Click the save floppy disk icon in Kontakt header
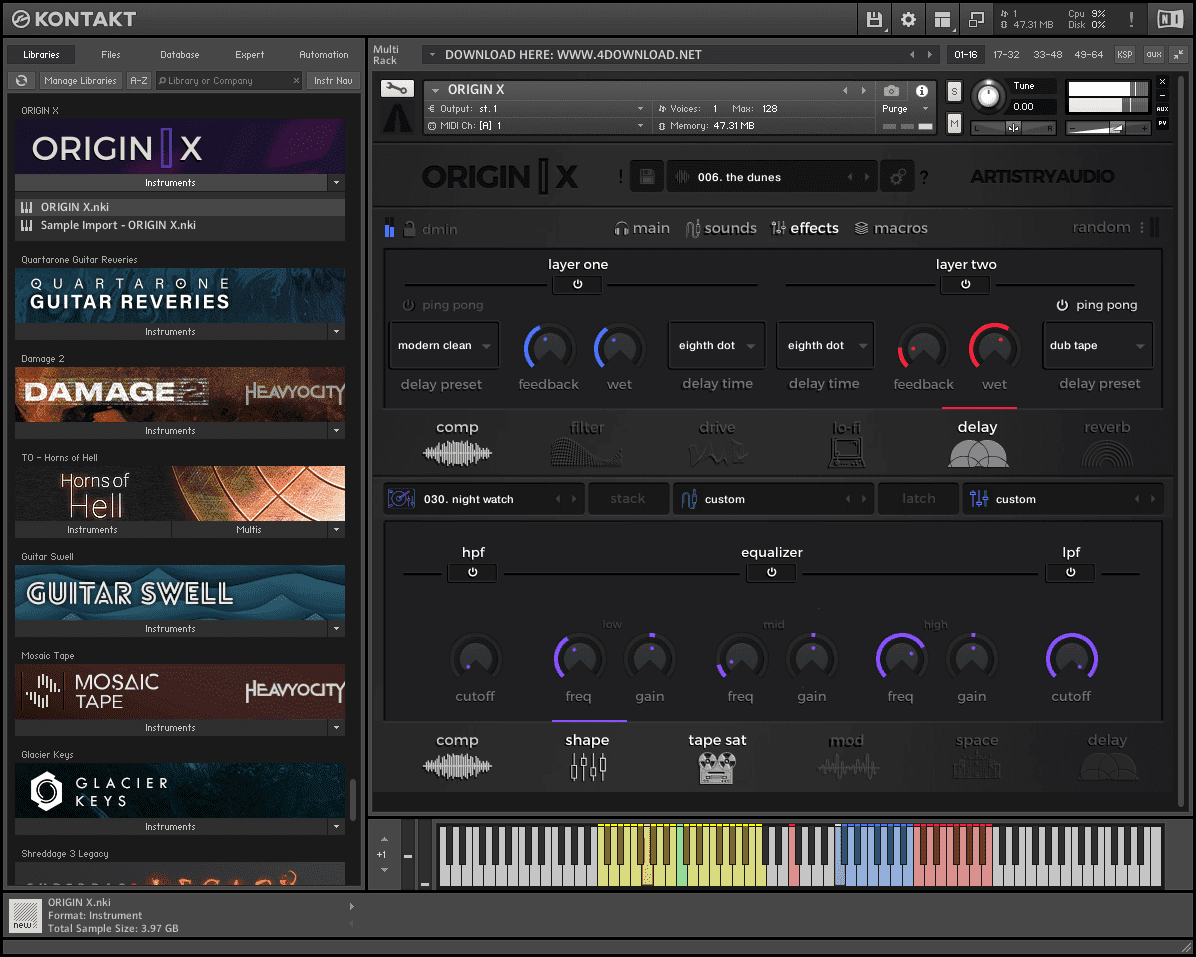Viewport: 1196px width, 957px height. coord(874,19)
